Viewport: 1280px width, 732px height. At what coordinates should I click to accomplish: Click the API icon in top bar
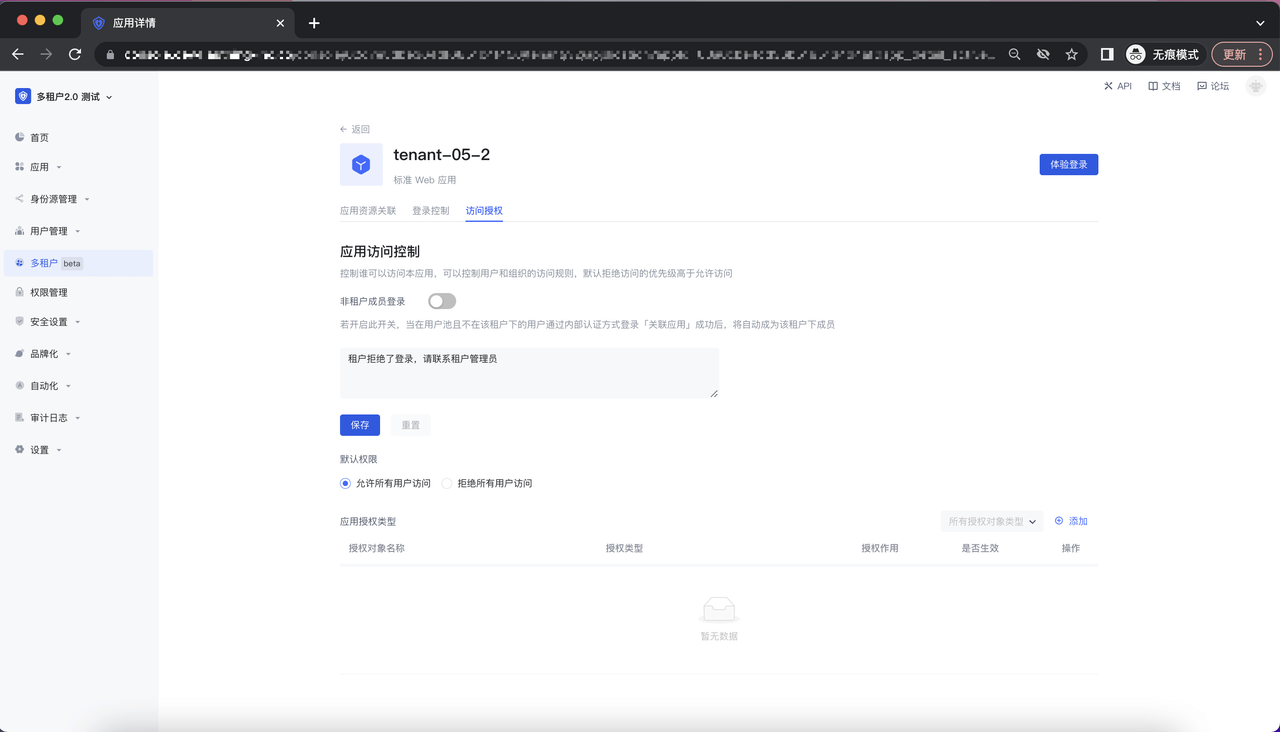tap(1108, 86)
